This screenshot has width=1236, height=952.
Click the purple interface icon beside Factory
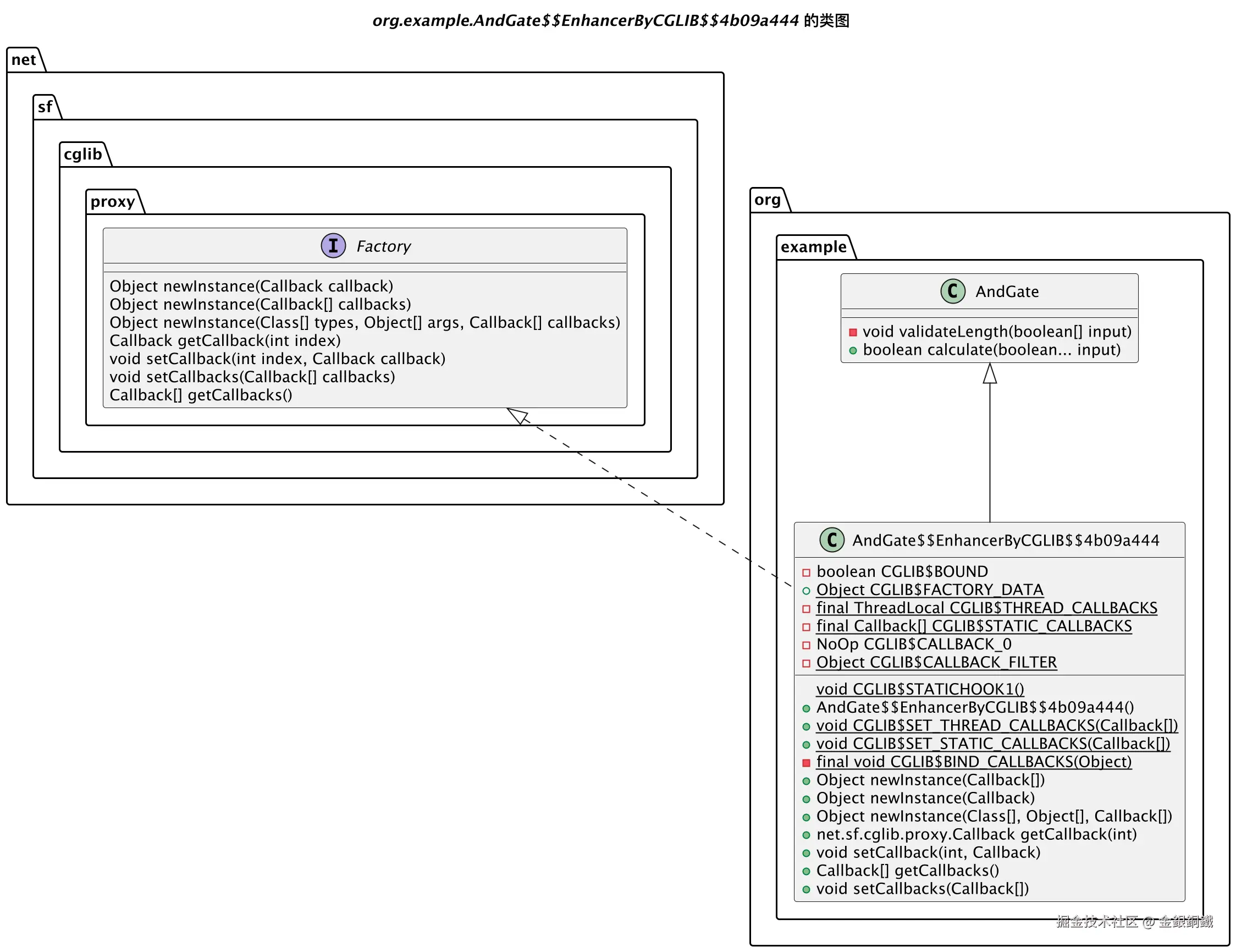tap(333, 246)
